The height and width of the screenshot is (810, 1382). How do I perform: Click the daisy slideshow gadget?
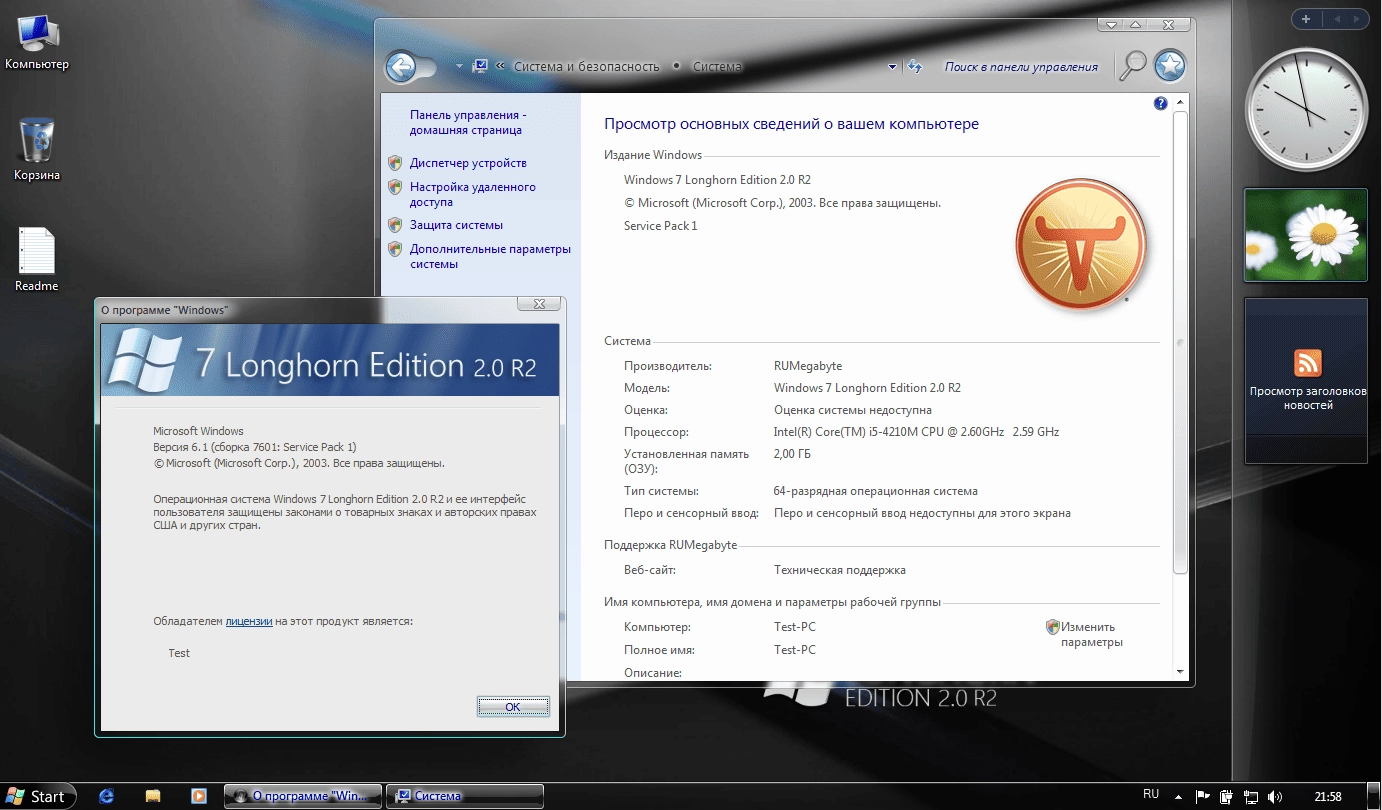[x=1305, y=235]
